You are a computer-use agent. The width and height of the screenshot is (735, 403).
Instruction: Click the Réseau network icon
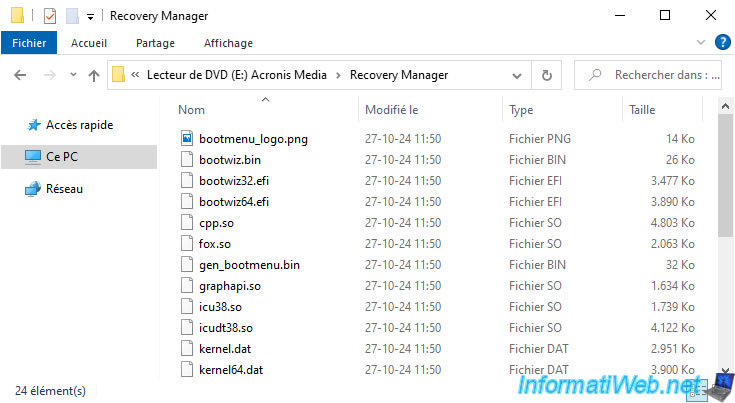tap(32, 189)
